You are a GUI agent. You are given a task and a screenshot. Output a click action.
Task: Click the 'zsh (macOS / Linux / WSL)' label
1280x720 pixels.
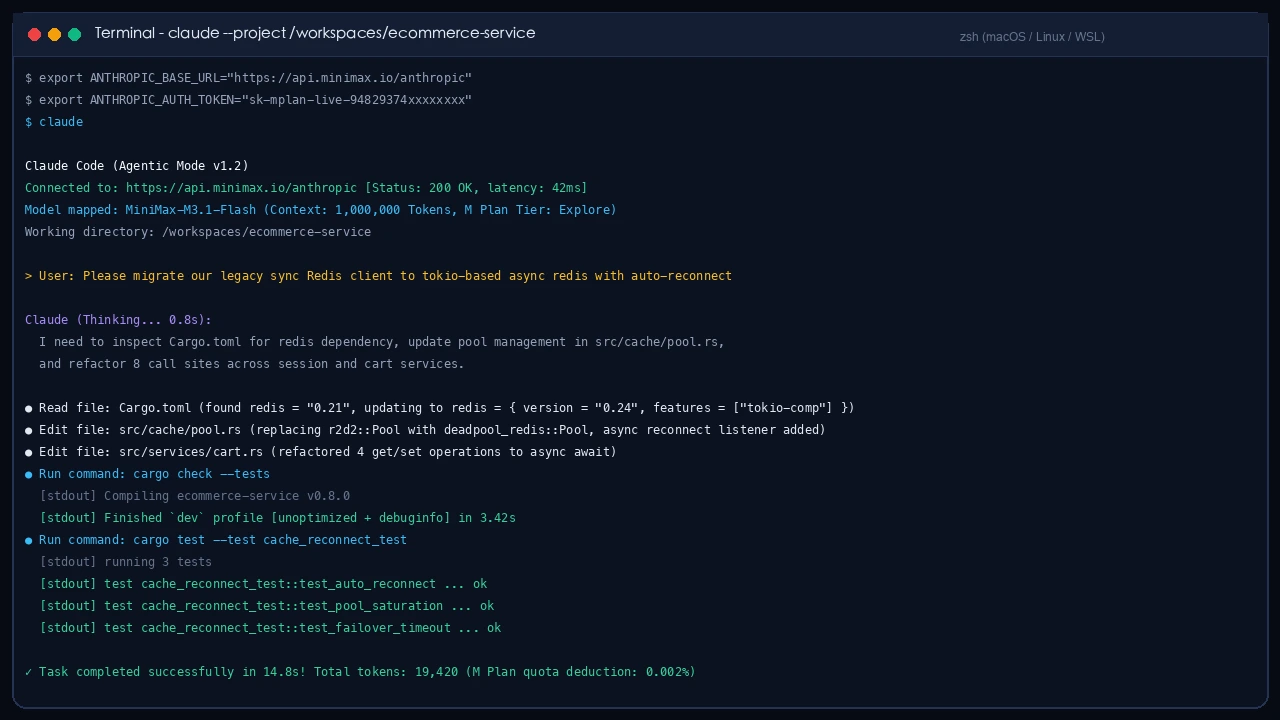(1032, 37)
